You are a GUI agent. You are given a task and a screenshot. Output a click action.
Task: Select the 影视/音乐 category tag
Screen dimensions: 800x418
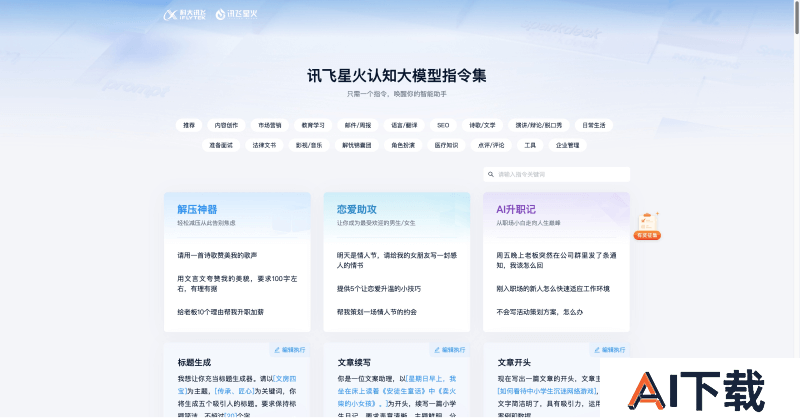coord(309,145)
